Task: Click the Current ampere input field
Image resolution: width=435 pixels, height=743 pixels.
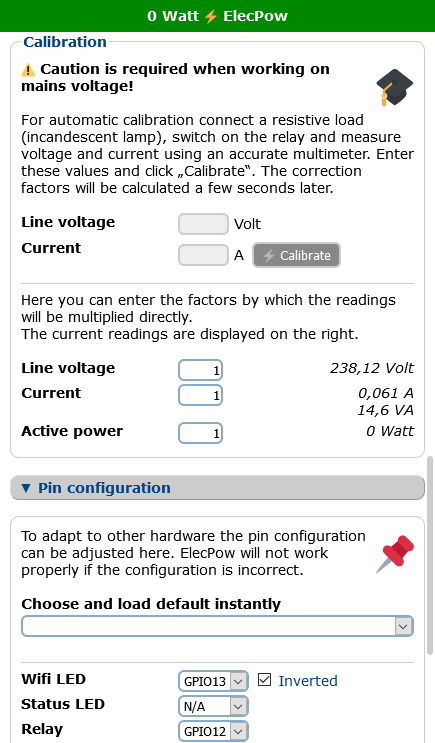Action: pyautogui.click(x=203, y=255)
